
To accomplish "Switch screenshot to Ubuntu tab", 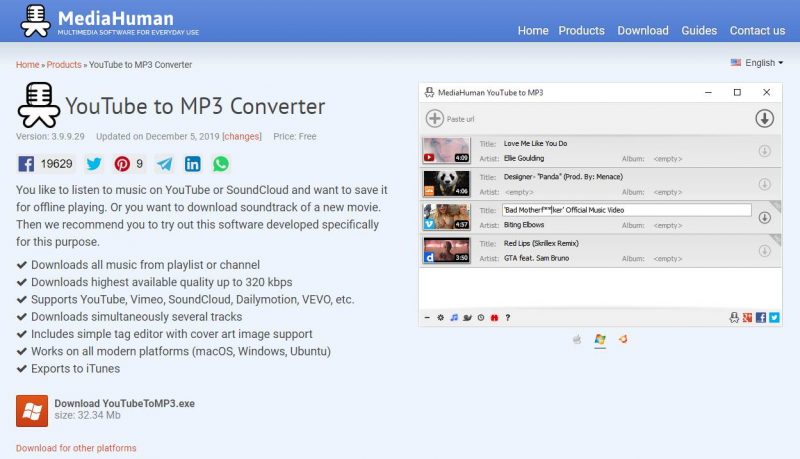I will 623,339.
